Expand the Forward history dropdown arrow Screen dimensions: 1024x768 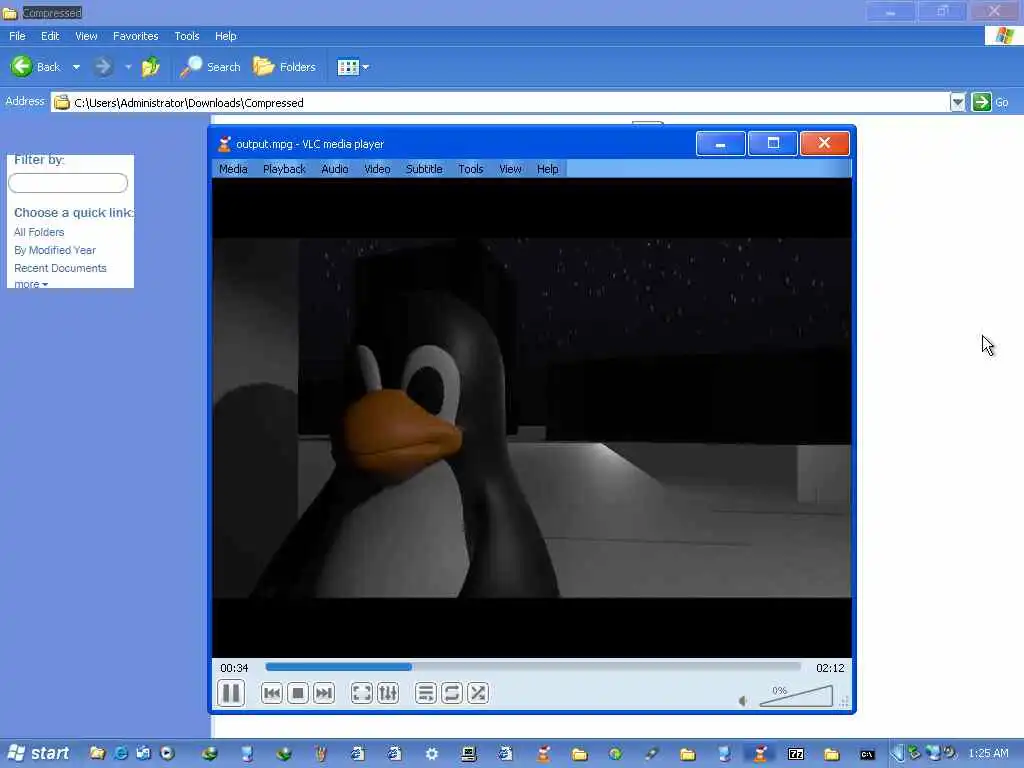tap(128, 67)
